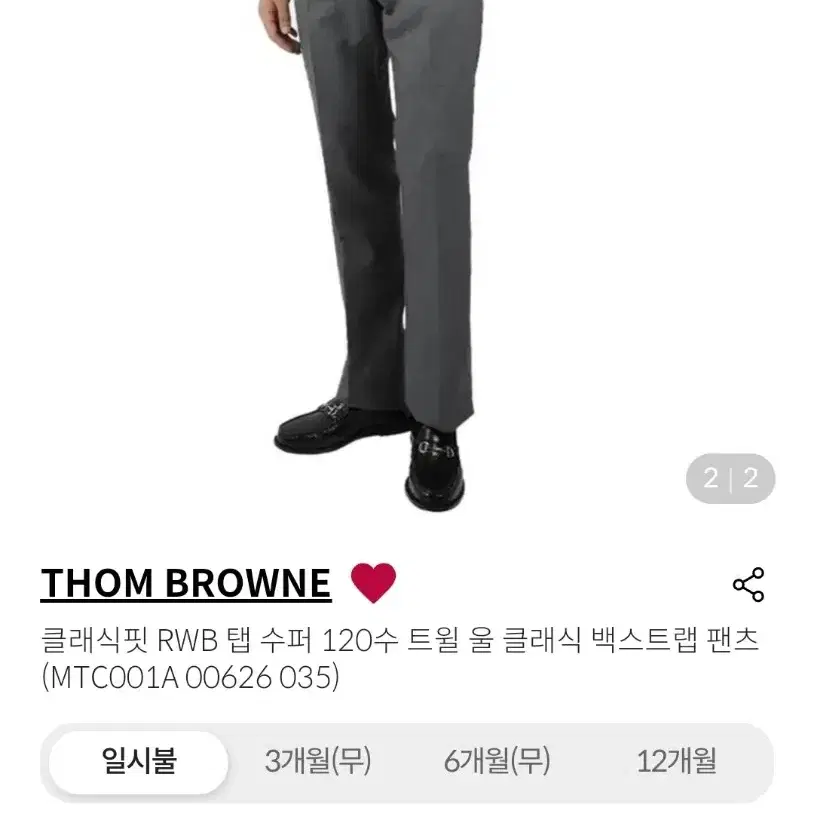Tap the RWB word in the product title

pos(187,641)
